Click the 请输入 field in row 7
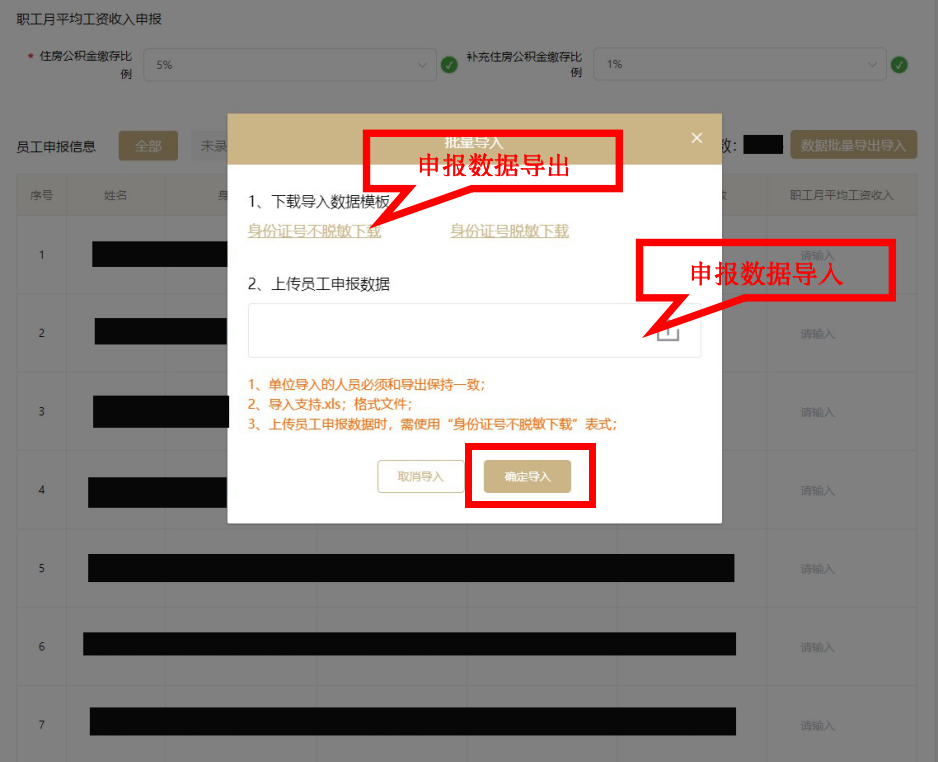938x762 pixels. click(x=818, y=724)
